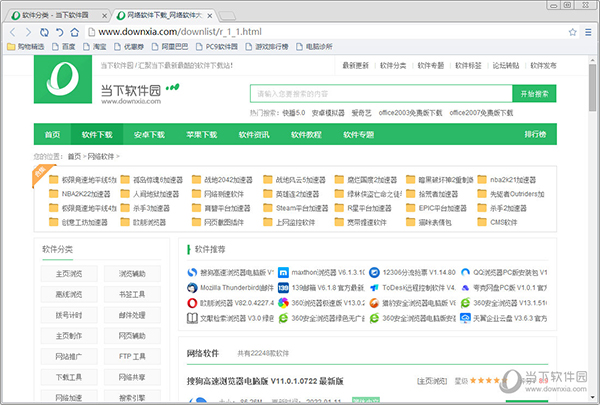Select 软件教程 in the green navigation bar
The width and height of the screenshot is (600, 405).
point(306,134)
